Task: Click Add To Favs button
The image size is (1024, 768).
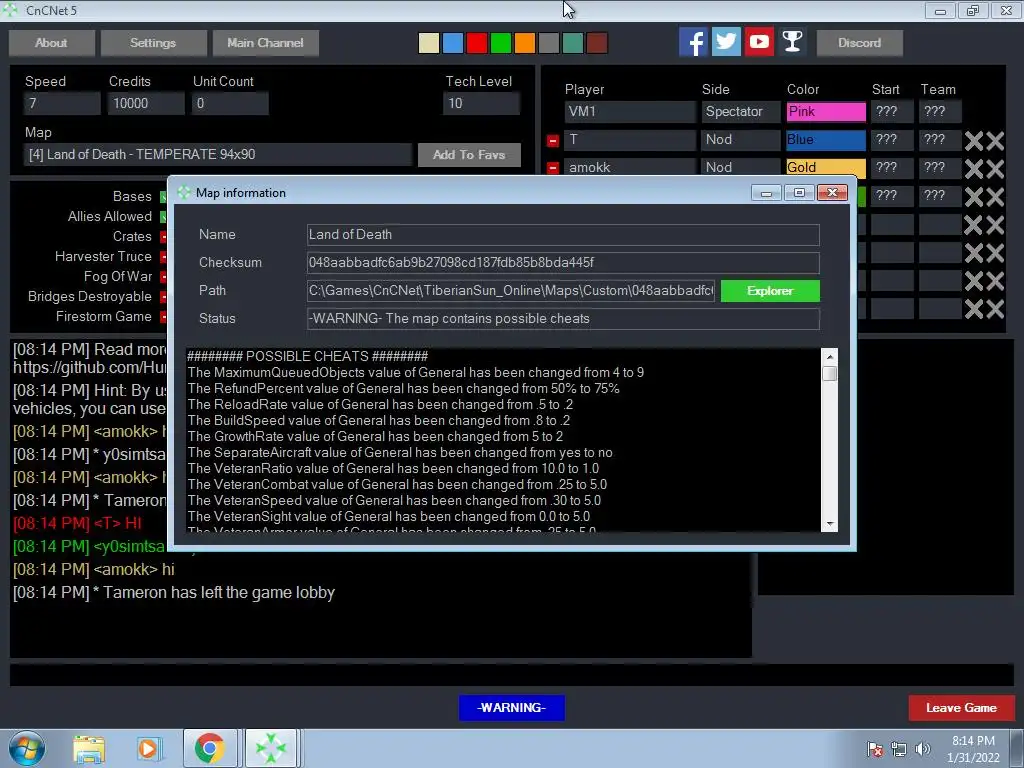Action: tap(469, 155)
